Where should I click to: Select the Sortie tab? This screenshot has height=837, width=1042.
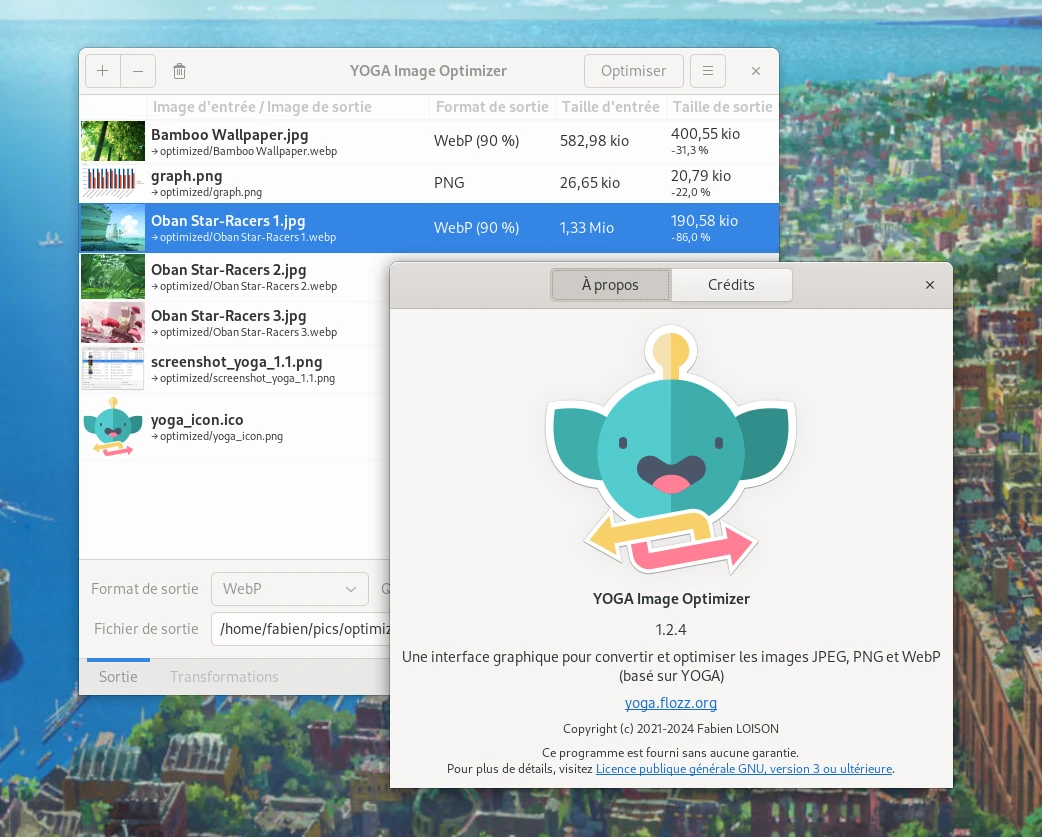(118, 677)
